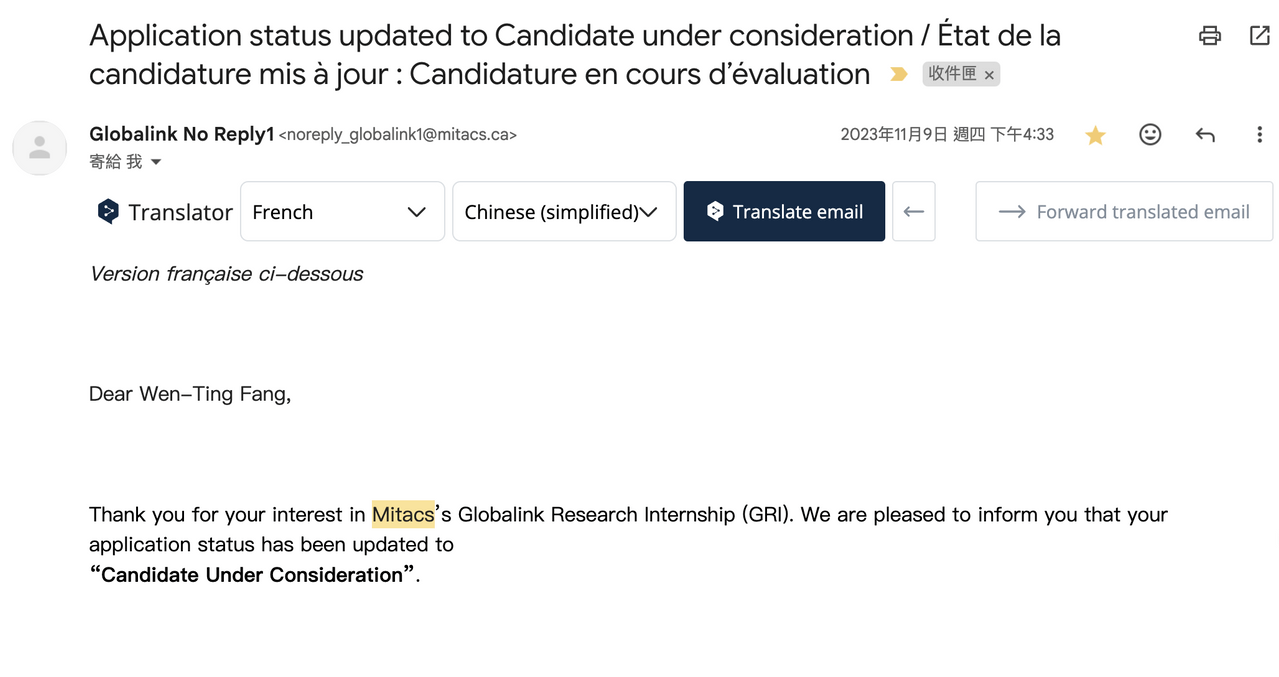Click the swap languages arrow icon

click(x=913, y=211)
